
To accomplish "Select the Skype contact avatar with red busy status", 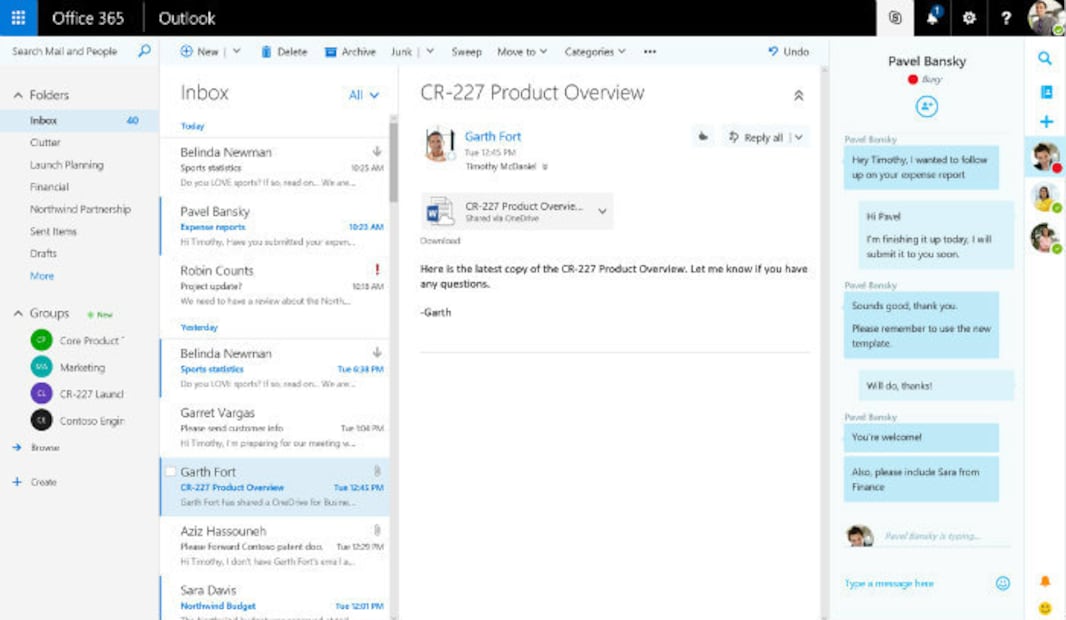I will pos(1045,156).
